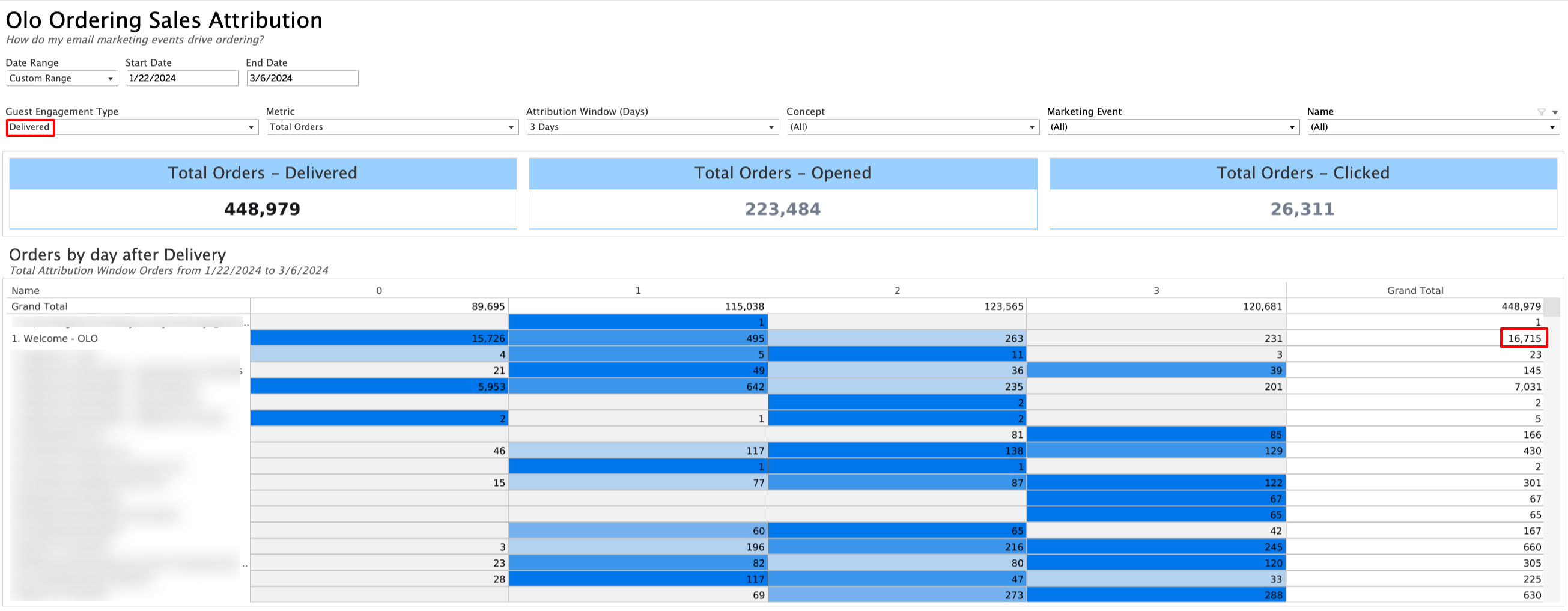Image resolution: width=1568 pixels, height=611 pixels.
Task: Click the 245 day-3 cell
Action: tap(1156, 548)
